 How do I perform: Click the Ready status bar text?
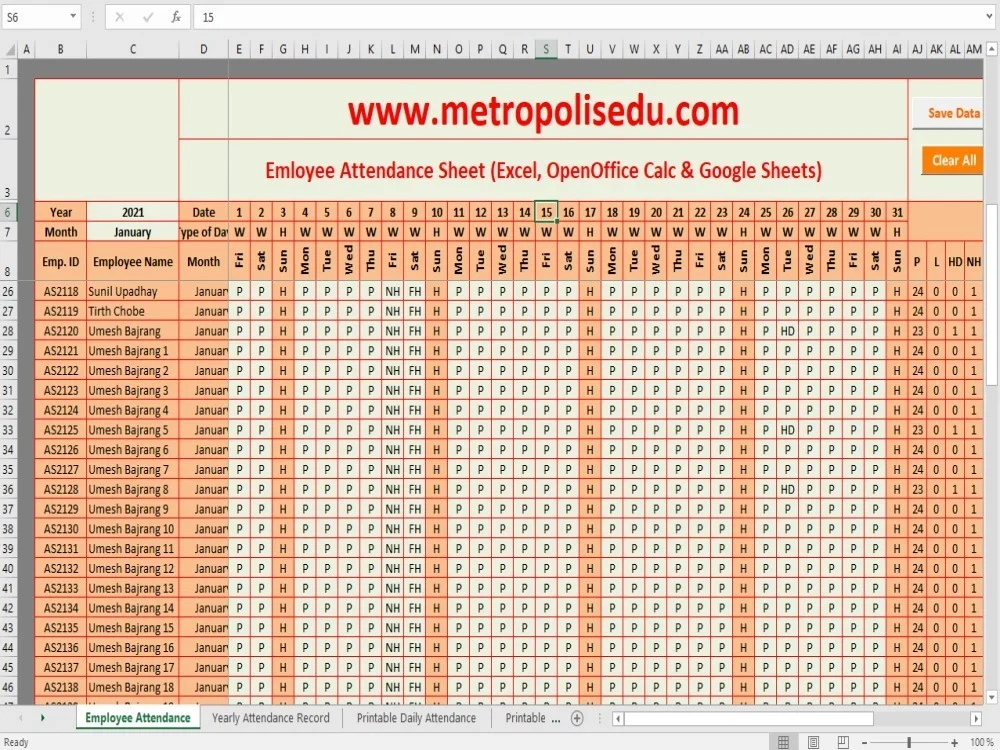click(16, 742)
